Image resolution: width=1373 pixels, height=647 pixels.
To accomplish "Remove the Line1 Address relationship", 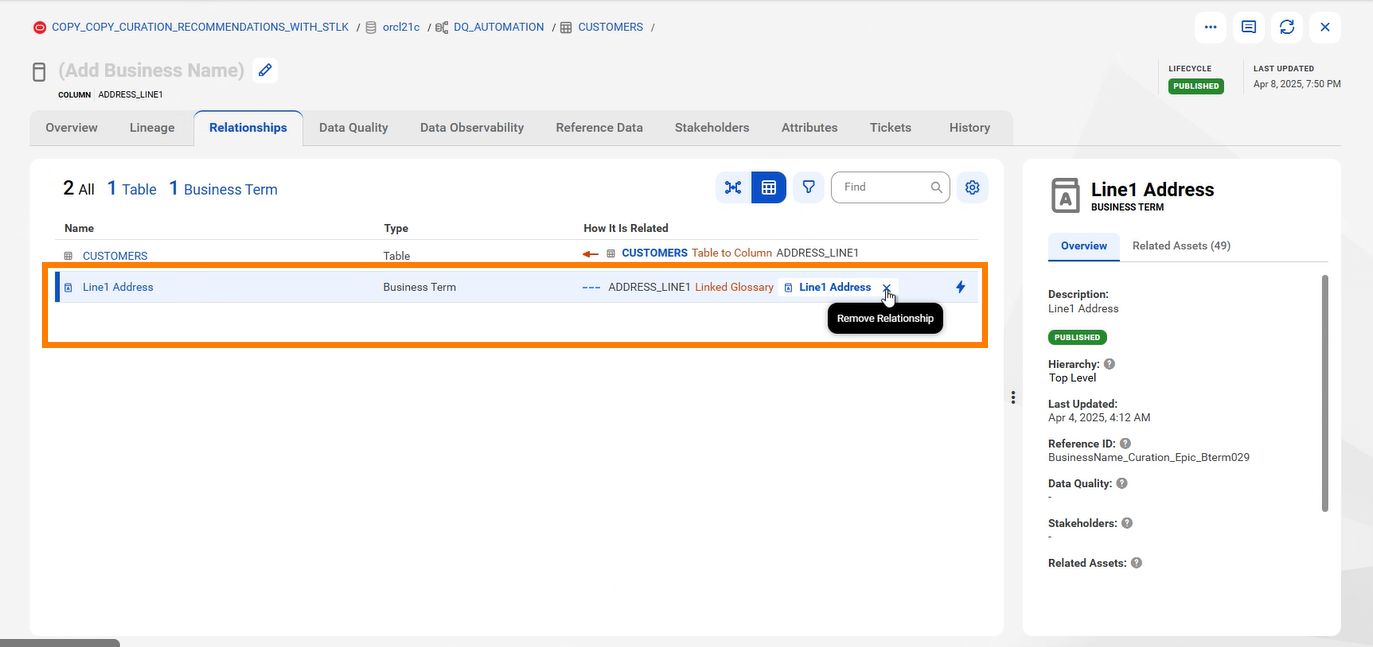I will 887,287.
